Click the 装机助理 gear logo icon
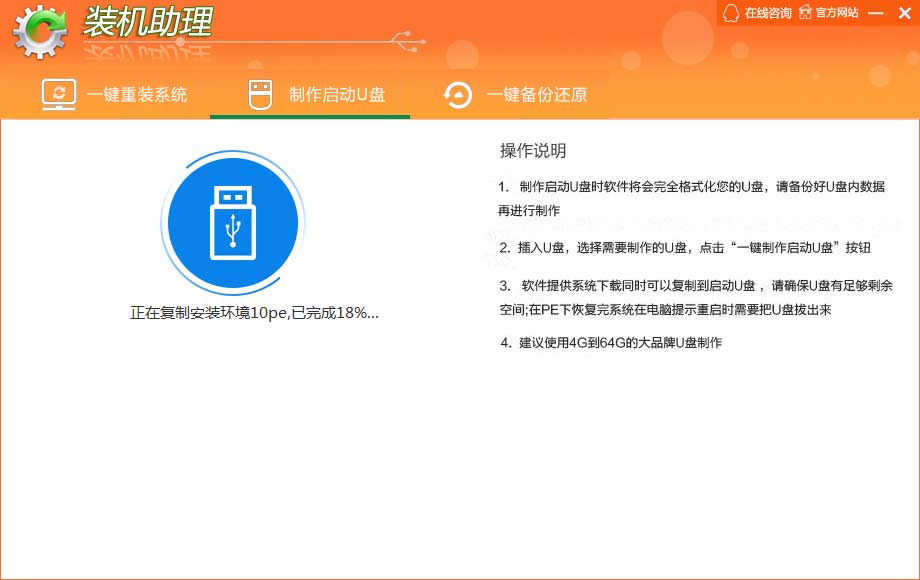This screenshot has height=580, width=920. coord(39,31)
